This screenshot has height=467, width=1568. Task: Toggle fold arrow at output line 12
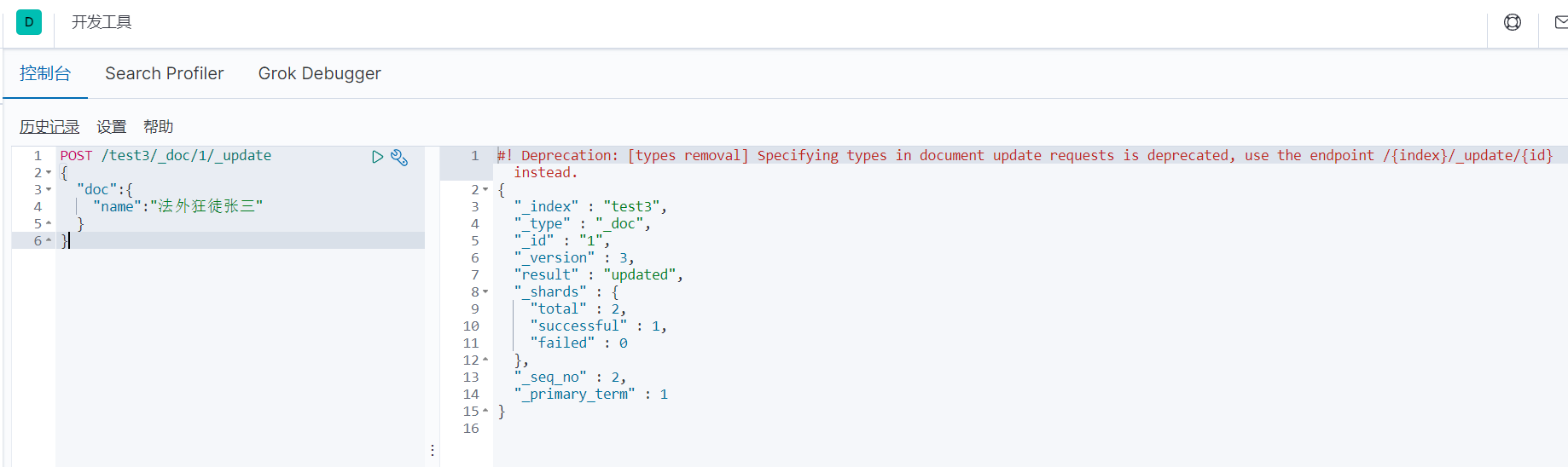click(x=485, y=360)
